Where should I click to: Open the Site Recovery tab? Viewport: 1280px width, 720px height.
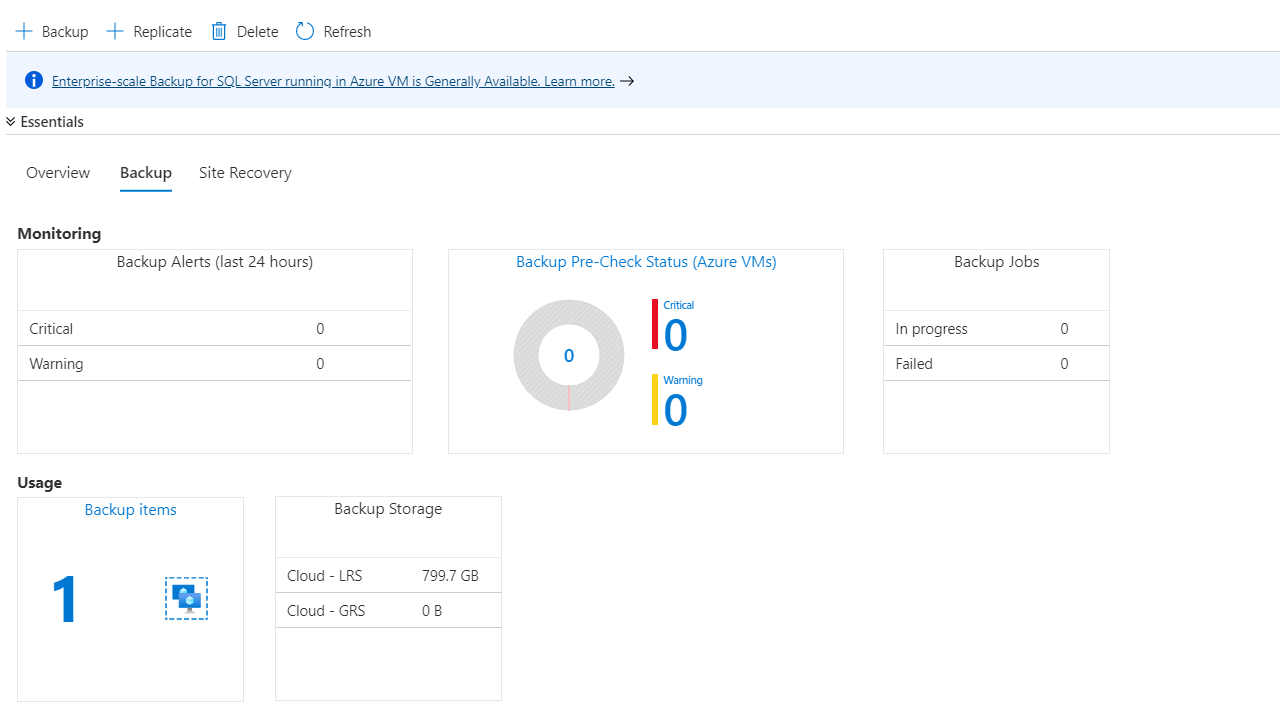coord(245,173)
